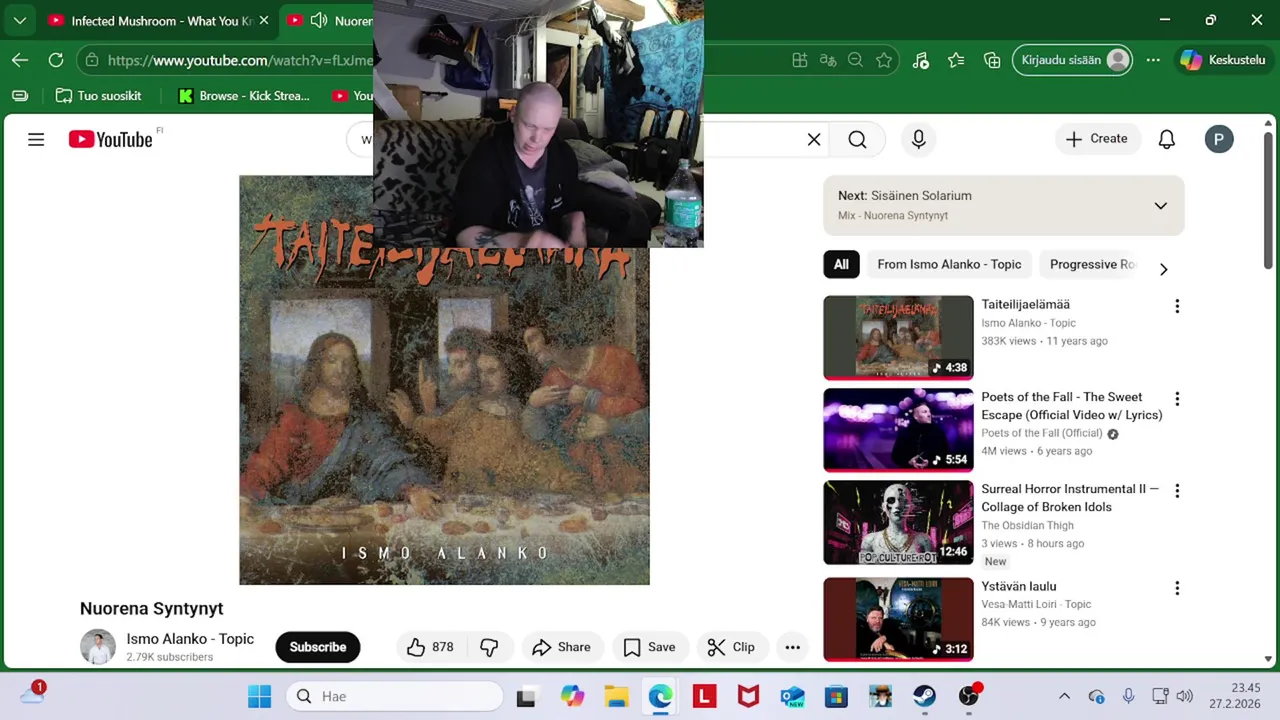1280x720 pixels.
Task: Go back with browser back arrow
Action: tap(20, 60)
